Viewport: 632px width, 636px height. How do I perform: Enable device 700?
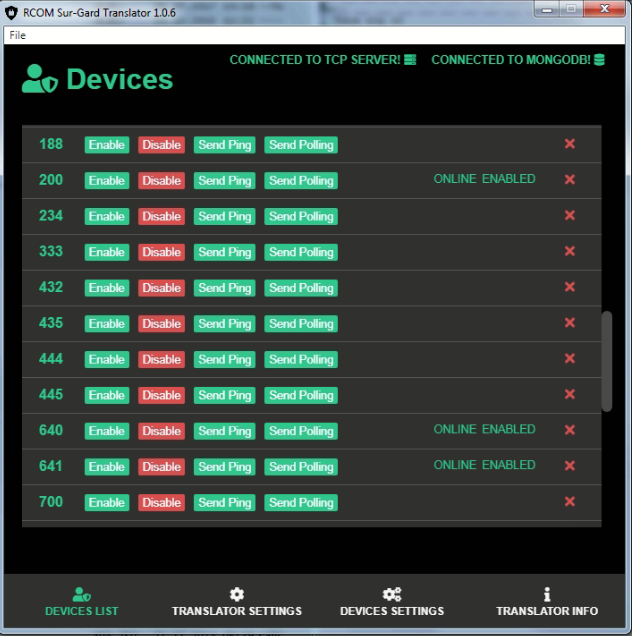(x=107, y=503)
